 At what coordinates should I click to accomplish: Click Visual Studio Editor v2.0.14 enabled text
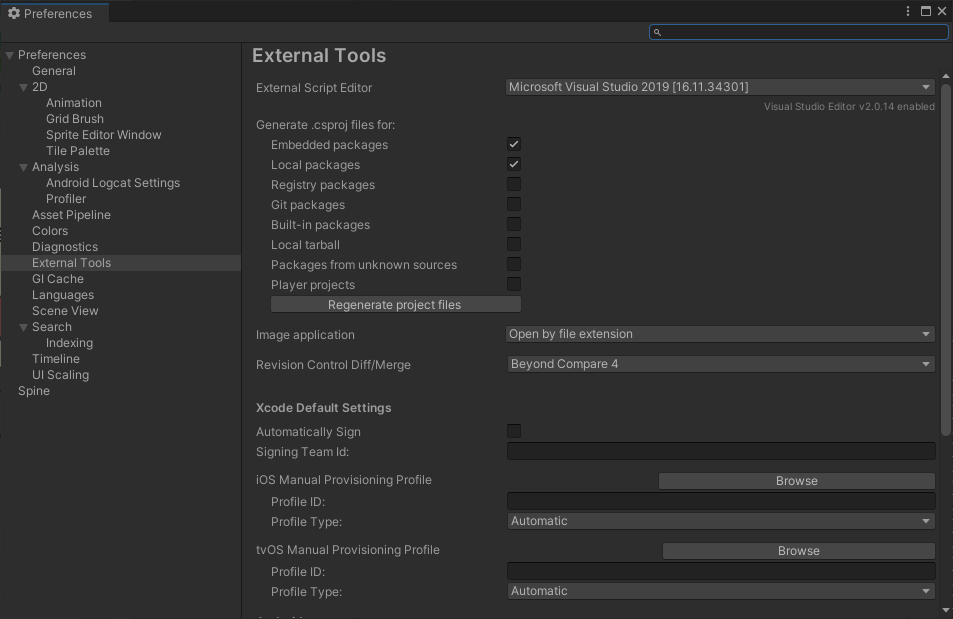(x=849, y=106)
